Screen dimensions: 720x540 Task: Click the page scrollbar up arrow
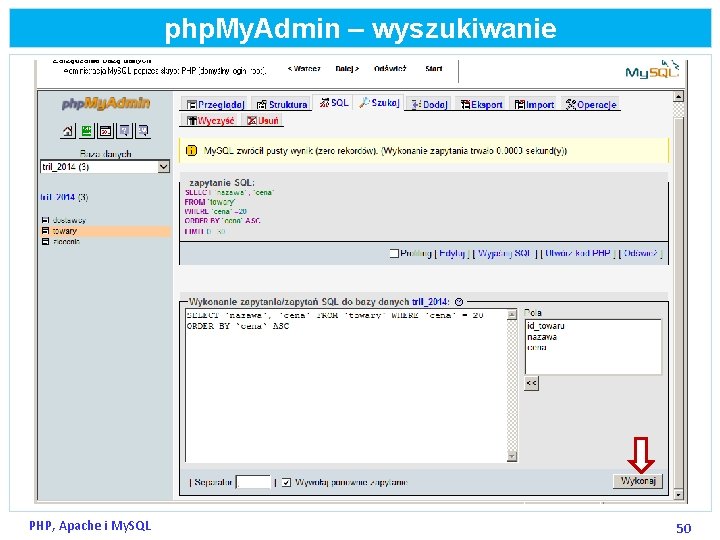[678, 96]
